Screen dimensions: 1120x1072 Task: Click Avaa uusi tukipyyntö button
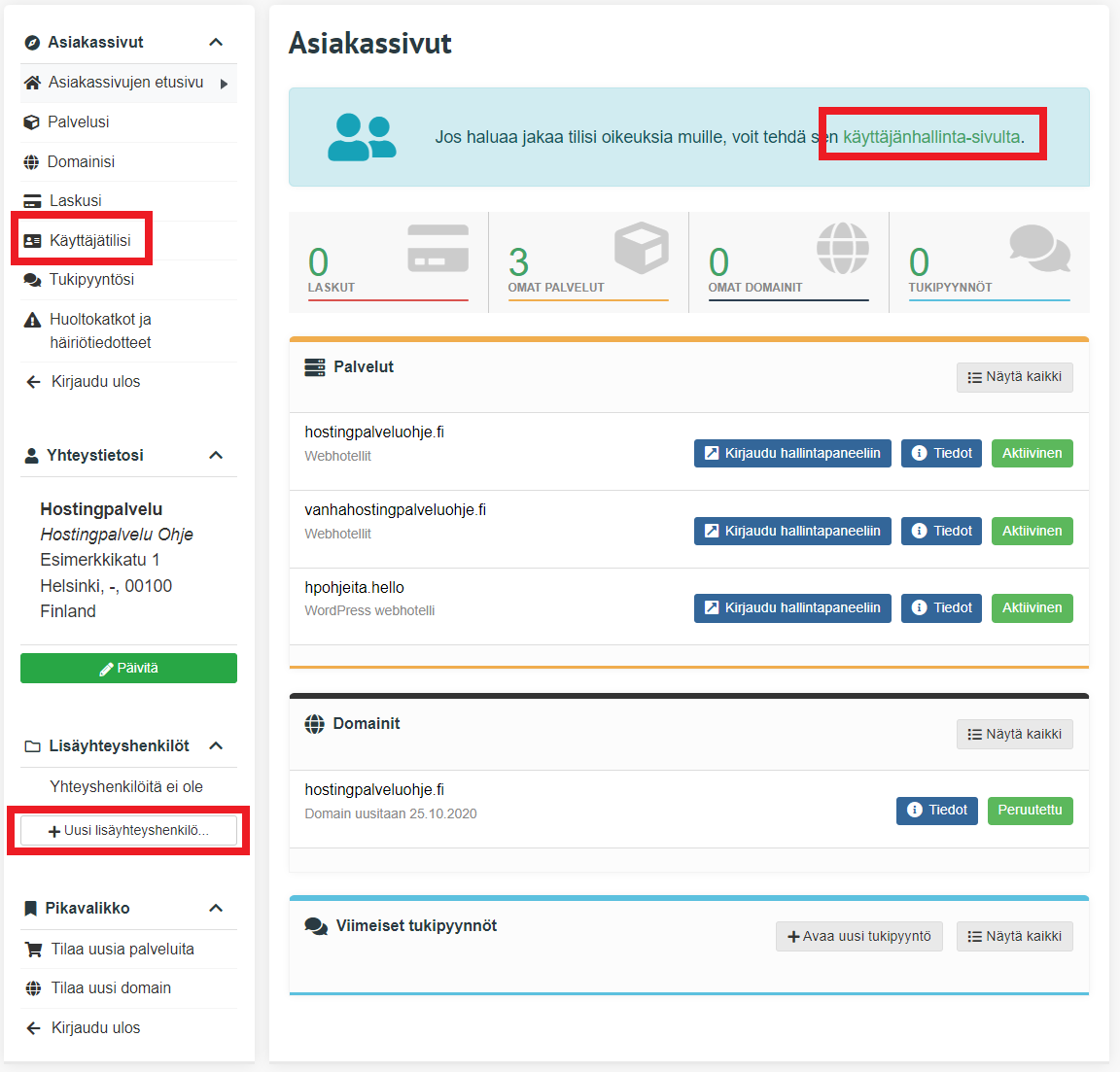pyautogui.click(x=858, y=936)
